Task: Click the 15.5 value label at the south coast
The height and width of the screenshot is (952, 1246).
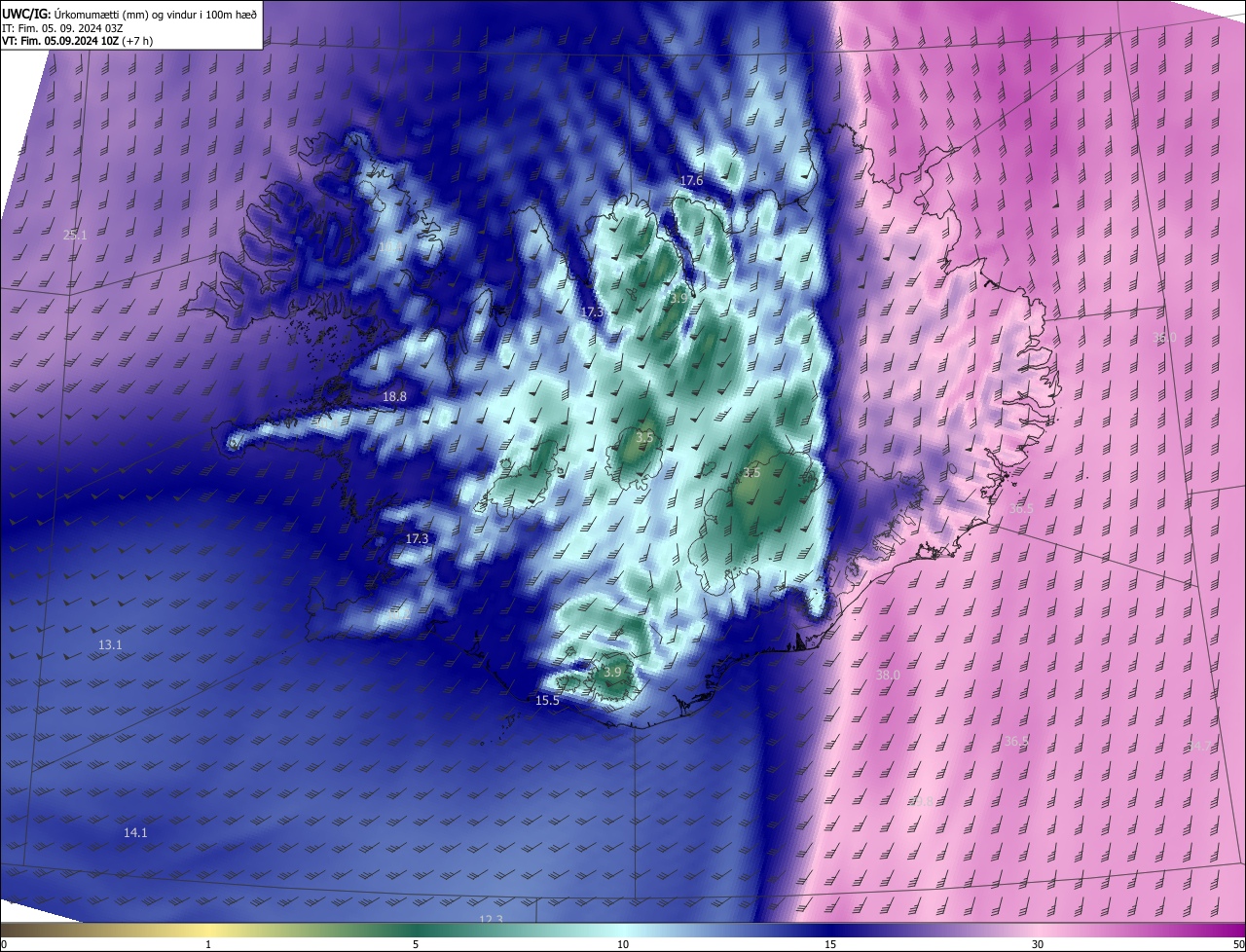Action: point(547,701)
